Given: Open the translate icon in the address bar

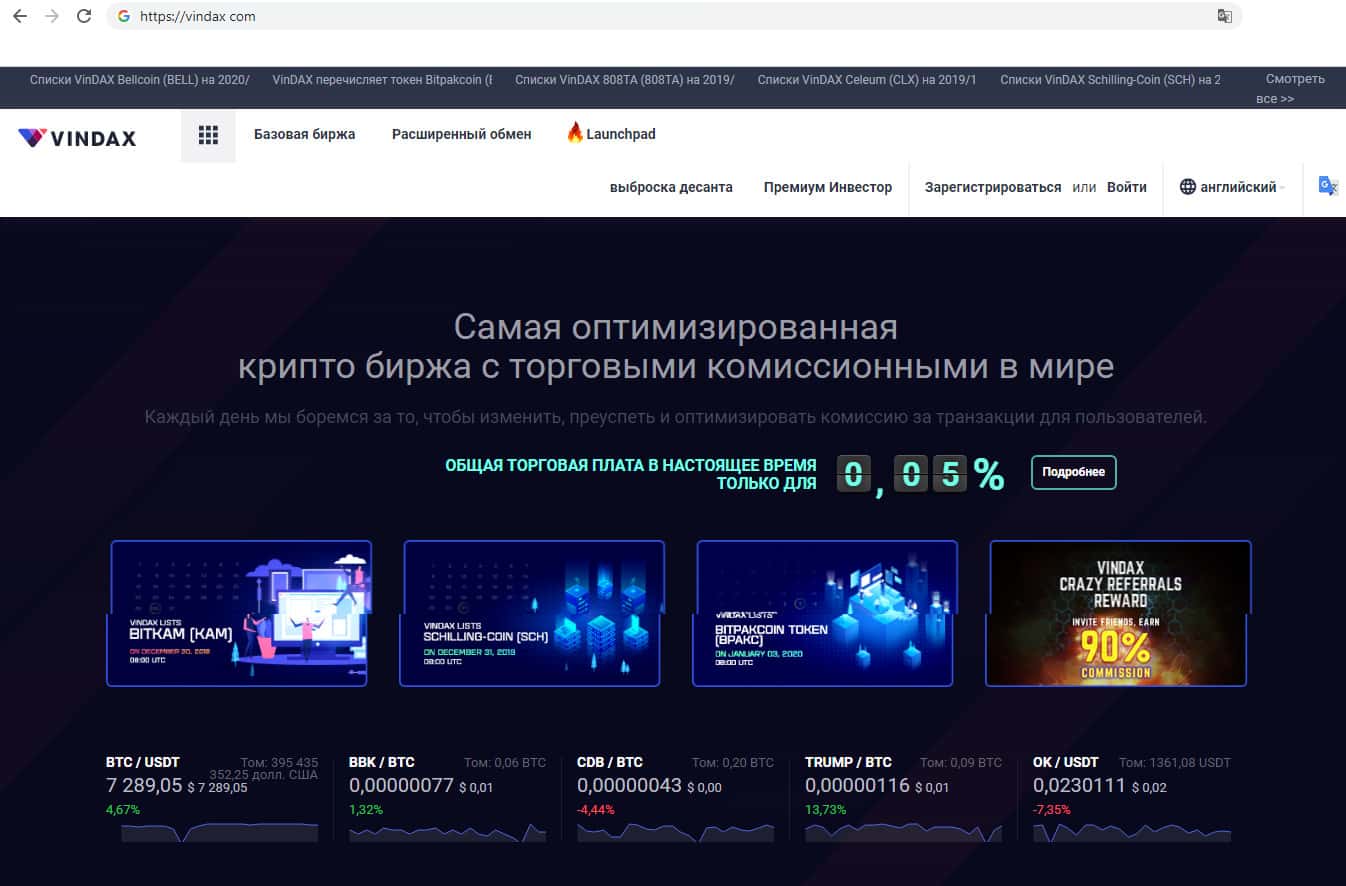Looking at the screenshot, I should point(1224,16).
